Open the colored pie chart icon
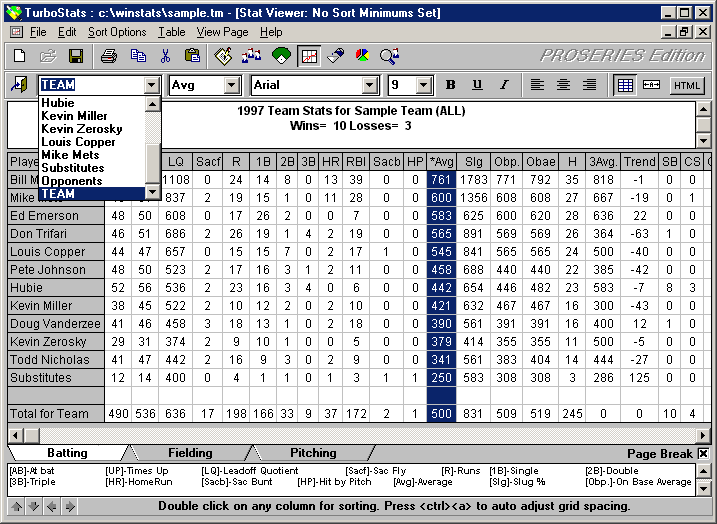The height and width of the screenshot is (524, 717). (x=363, y=56)
